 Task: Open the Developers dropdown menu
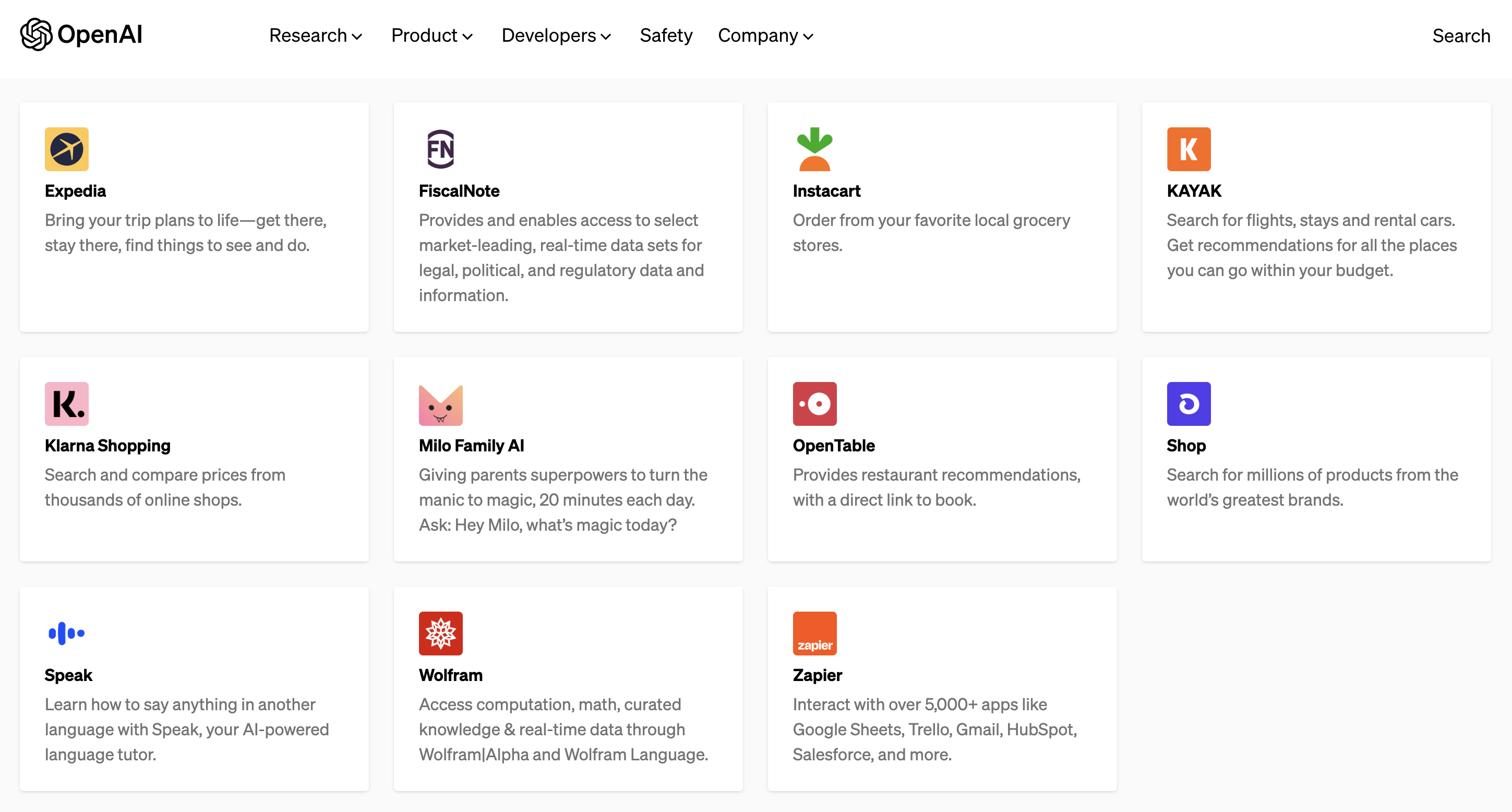(x=556, y=36)
